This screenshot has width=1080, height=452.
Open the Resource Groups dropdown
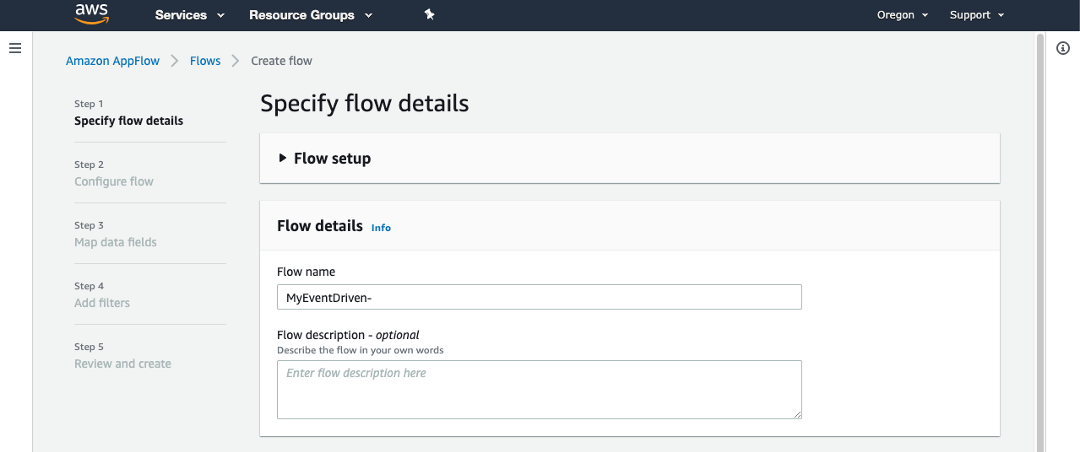310,15
